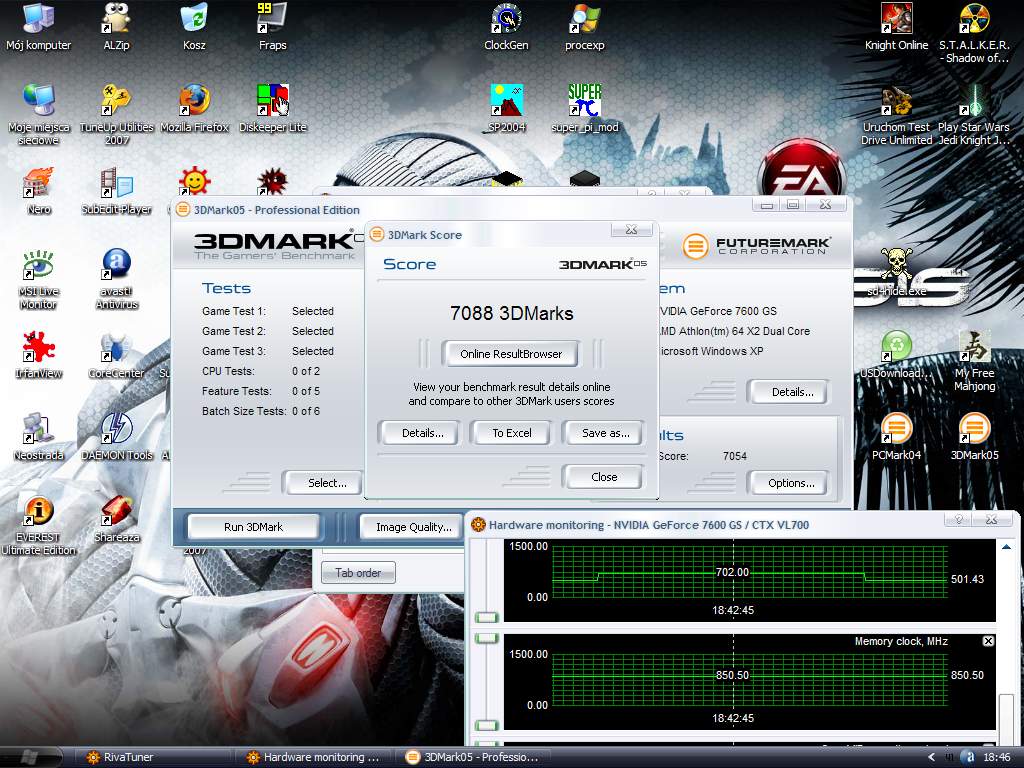Click the avast tray icon

tap(970, 758)
